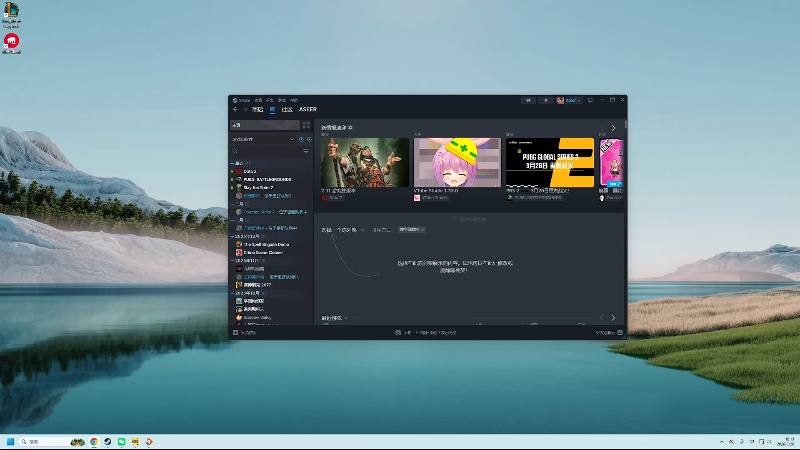Viewport: 800px width, 450px height.
Task: Open the downloads manager icon in footer
Action: [398, 333]
